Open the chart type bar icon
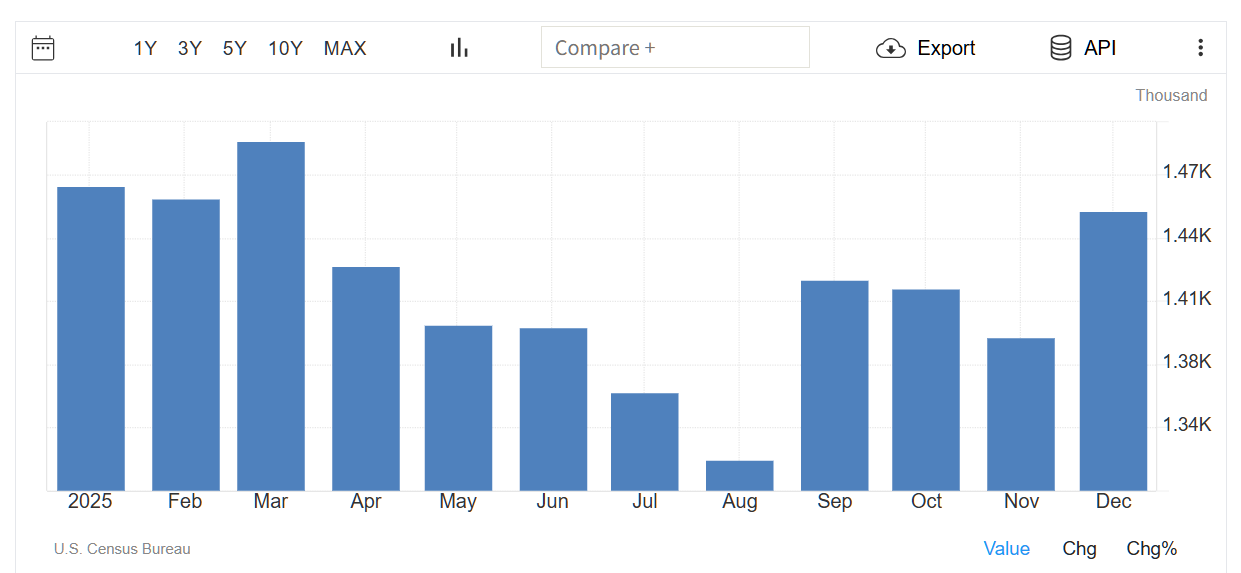This screenshot has width=1241, height=573. click(459, 48)
